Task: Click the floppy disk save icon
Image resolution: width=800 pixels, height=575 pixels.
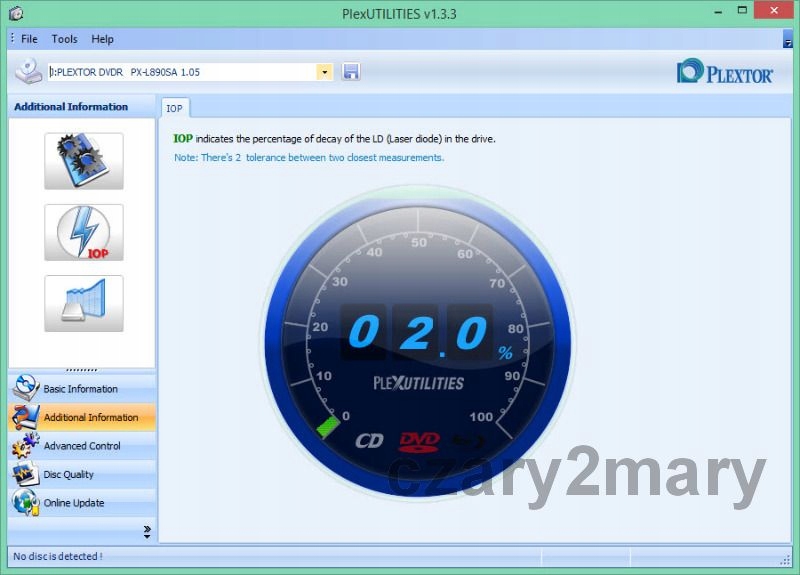Action: coord(351,72)
